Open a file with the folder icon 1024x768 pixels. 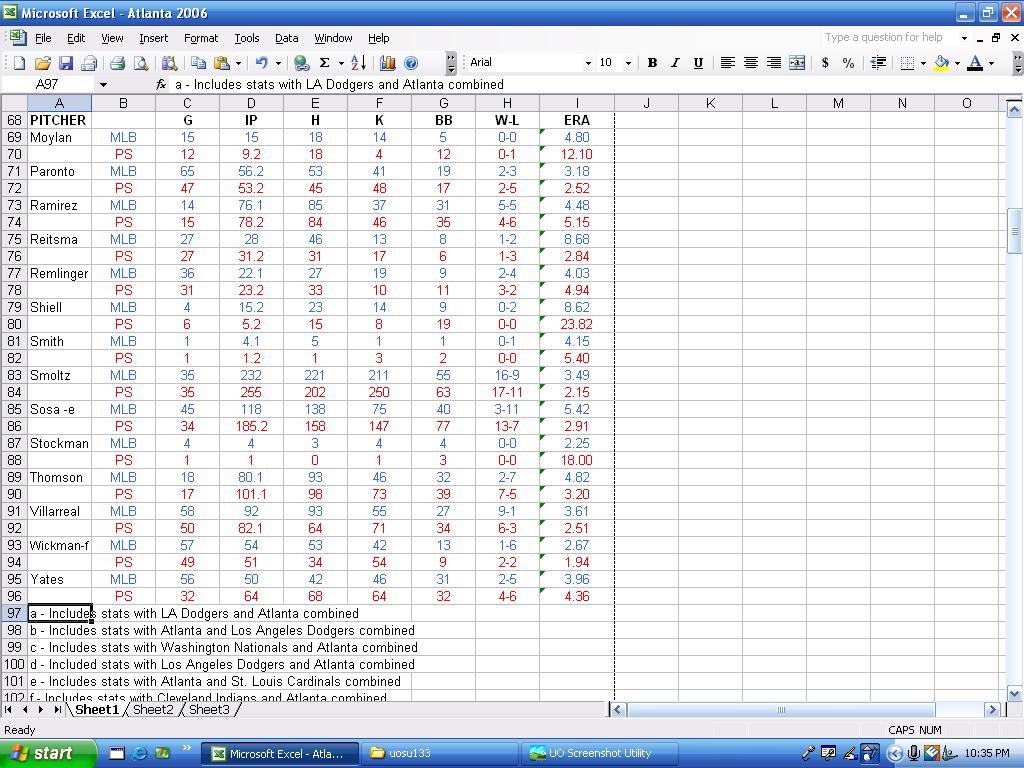(42, 63)
